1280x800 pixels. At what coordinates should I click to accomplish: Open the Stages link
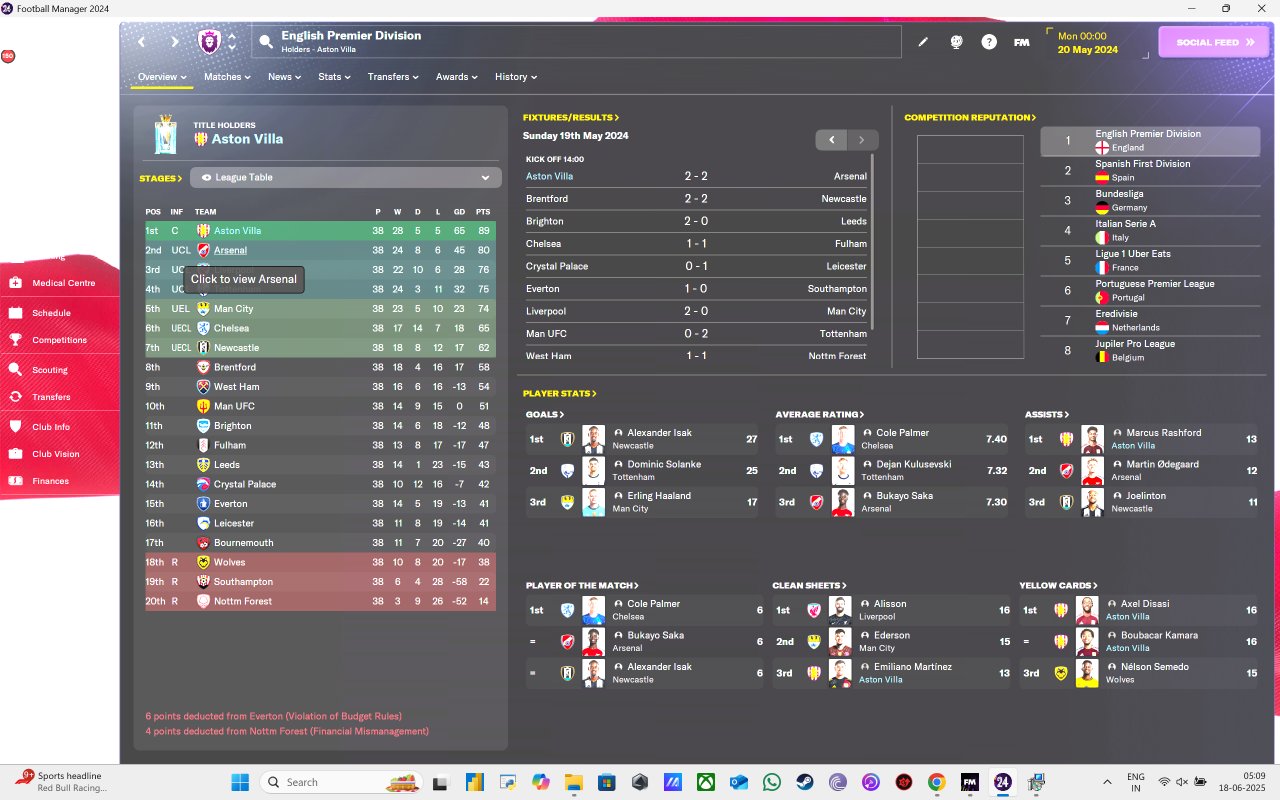(x=161, y=179)
